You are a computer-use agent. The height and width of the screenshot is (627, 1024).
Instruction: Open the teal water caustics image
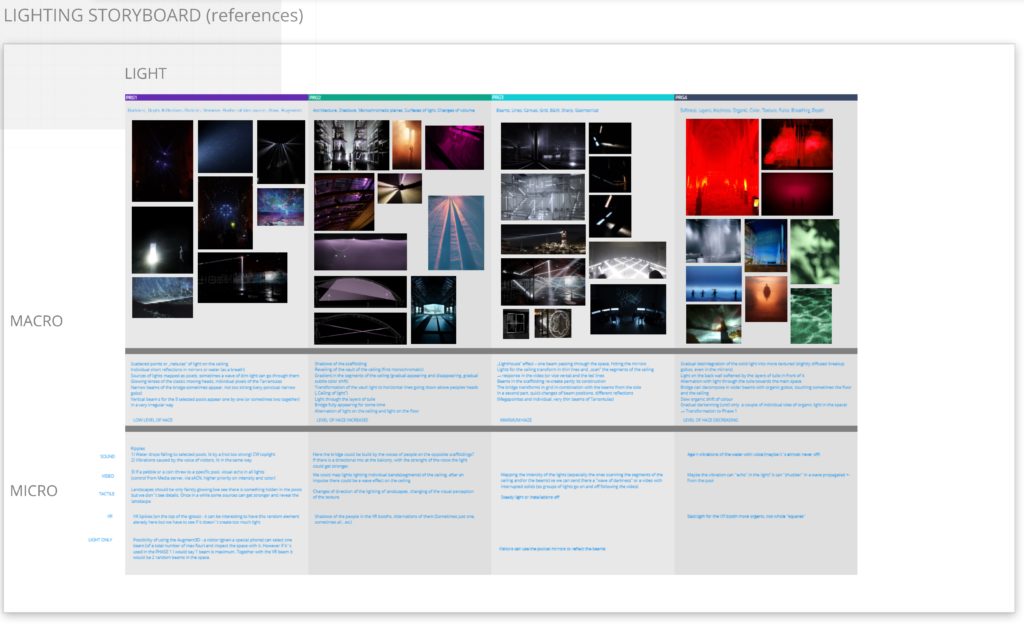click(811, 316)
